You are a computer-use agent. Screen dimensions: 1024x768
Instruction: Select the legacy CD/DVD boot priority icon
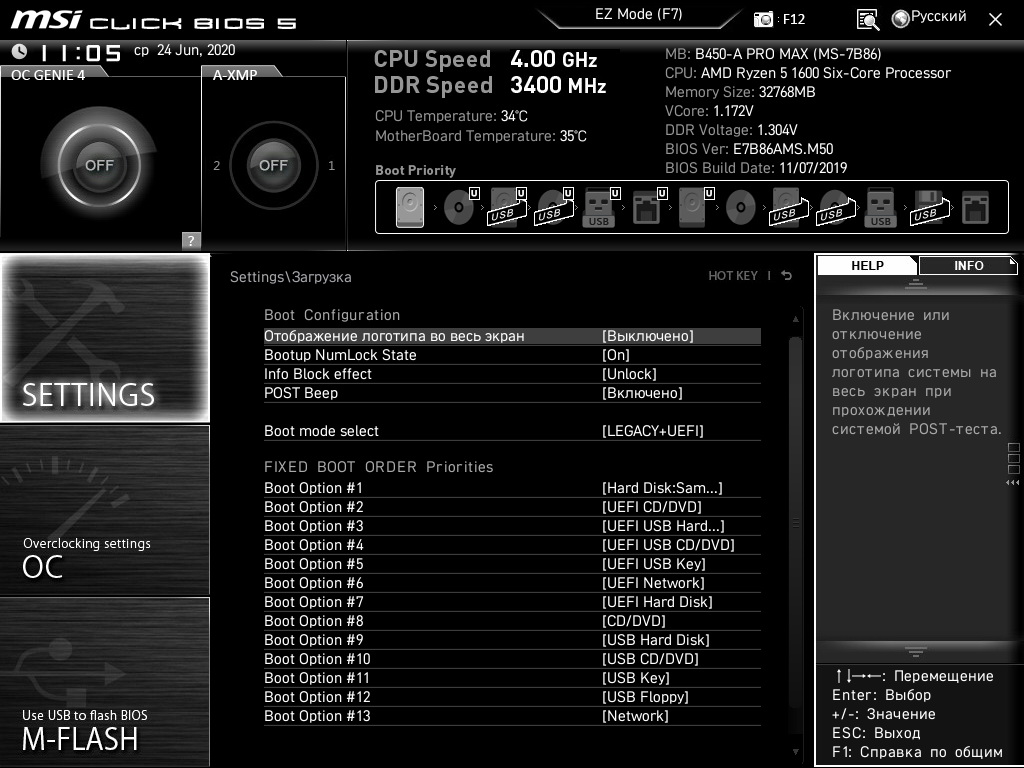[741, 208]
